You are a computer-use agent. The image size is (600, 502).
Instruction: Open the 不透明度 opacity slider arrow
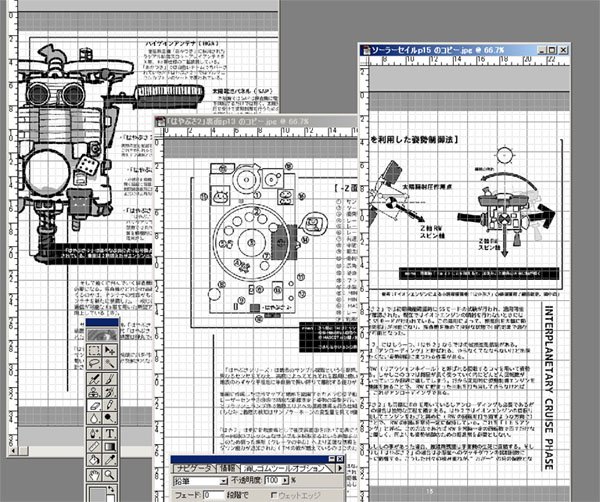285,481
